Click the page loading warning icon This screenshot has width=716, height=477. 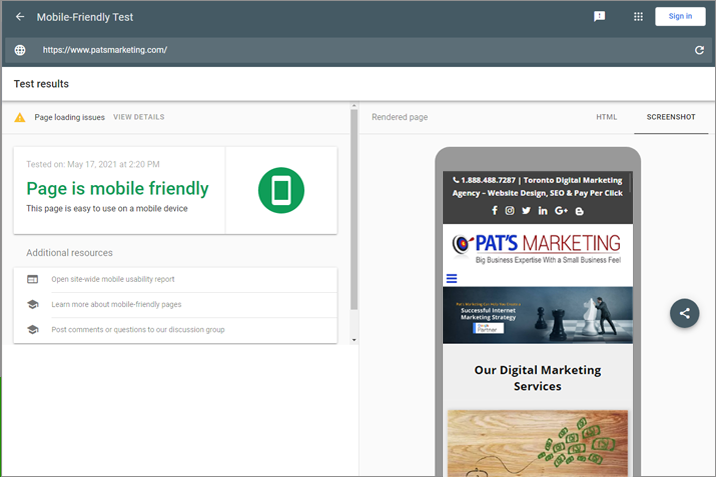[x=20, y=118]
